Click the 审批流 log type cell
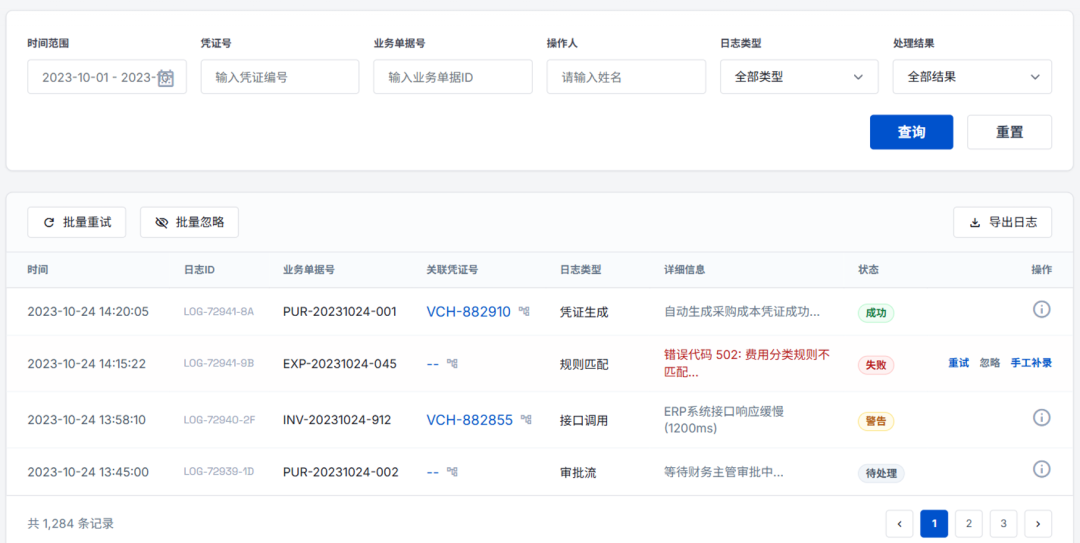 (579, 472)
